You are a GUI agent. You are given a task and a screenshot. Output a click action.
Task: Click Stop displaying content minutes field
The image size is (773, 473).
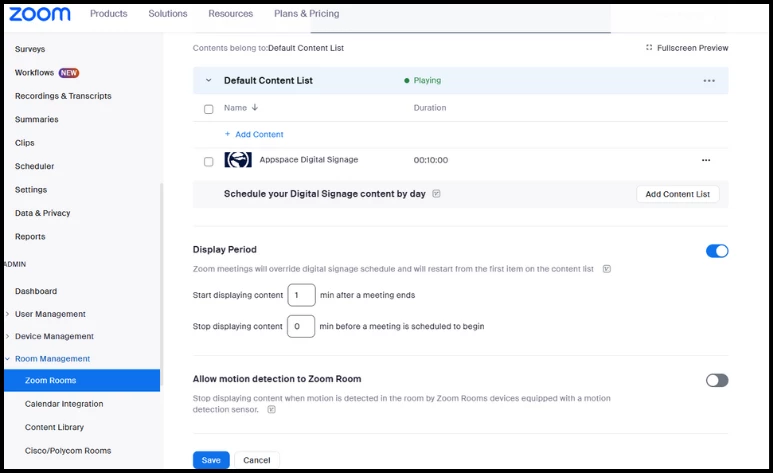(x=301, y=326)
